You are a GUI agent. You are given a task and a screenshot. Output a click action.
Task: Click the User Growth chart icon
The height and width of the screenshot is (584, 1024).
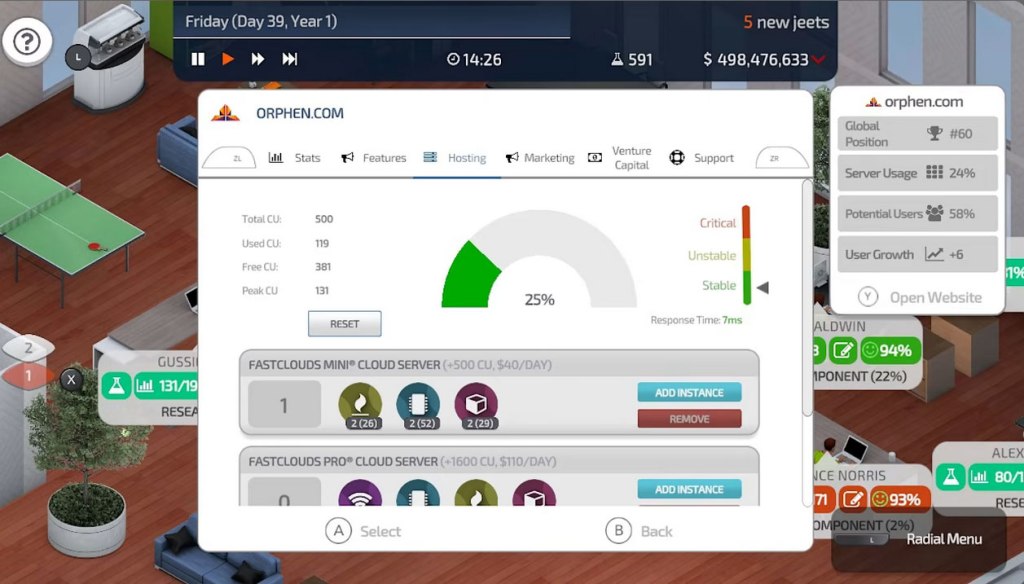[934, 255]
